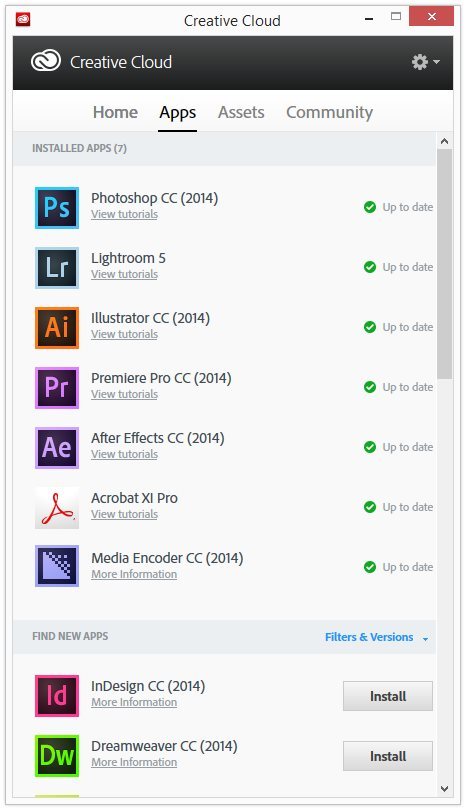Image resolution: width=466 pixels, height=810 pixels.
Task: Open More Information for Media Encoder CC
Action: coord(134,574)
